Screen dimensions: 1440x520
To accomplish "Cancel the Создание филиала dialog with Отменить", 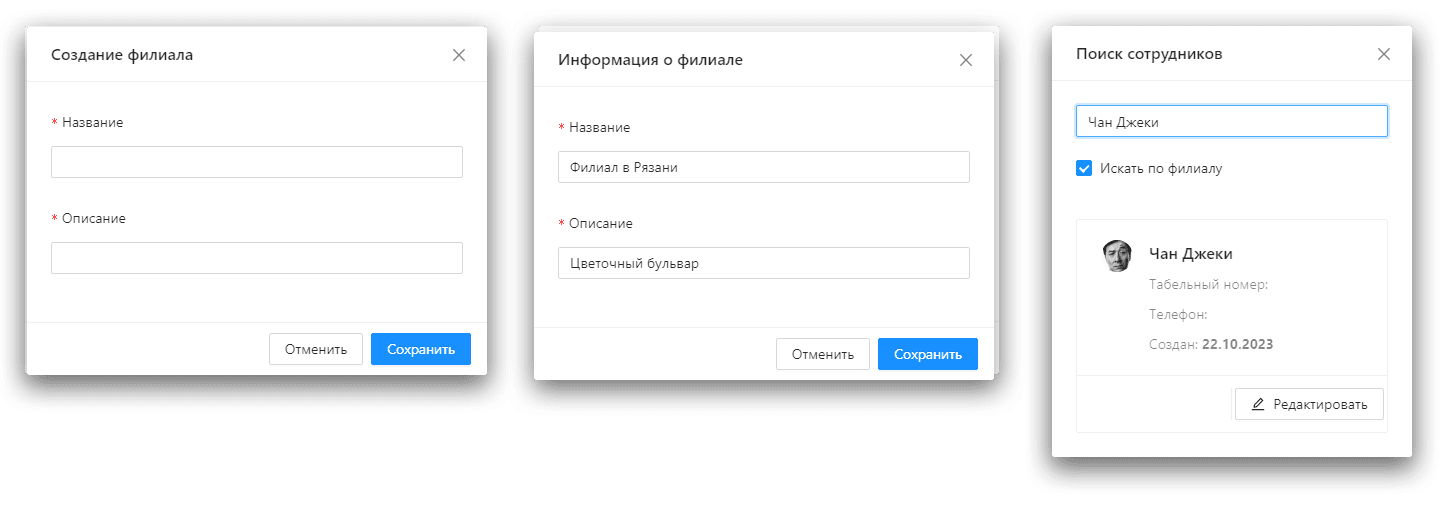I will (316, 349).
